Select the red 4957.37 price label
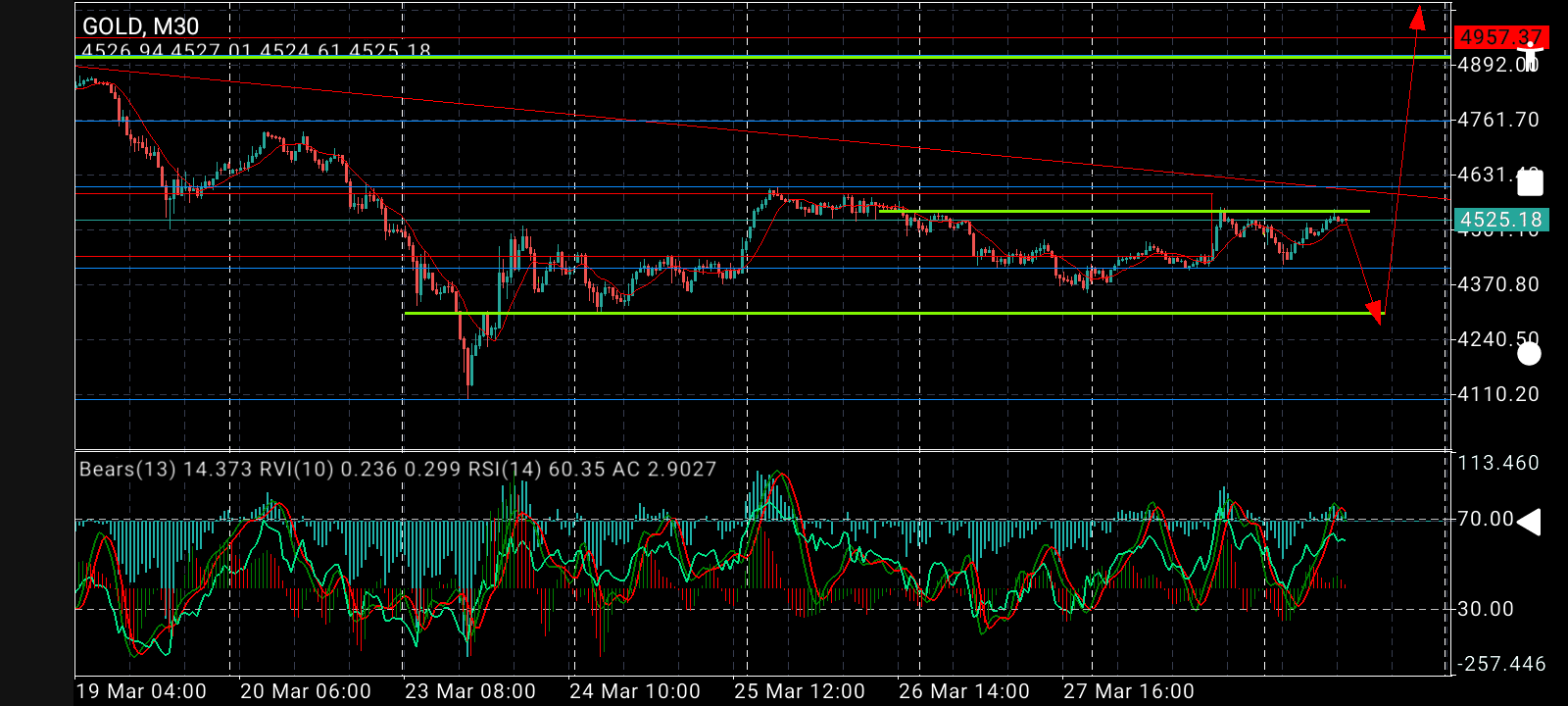The width and height of the screenshot is (1568, 706). click(1501, 37)
